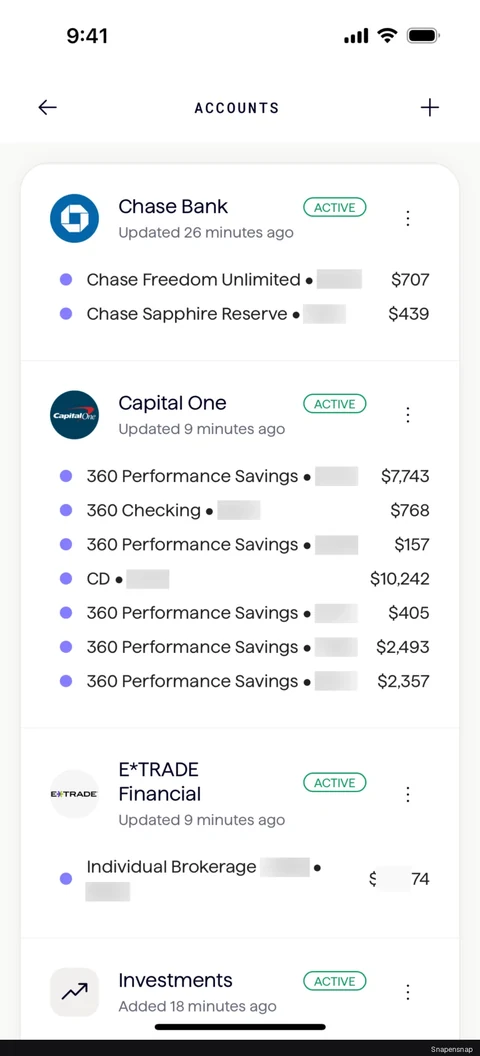The image size is (480, 1056).
Task: Tap the back arrow icon
Action: 47,107
